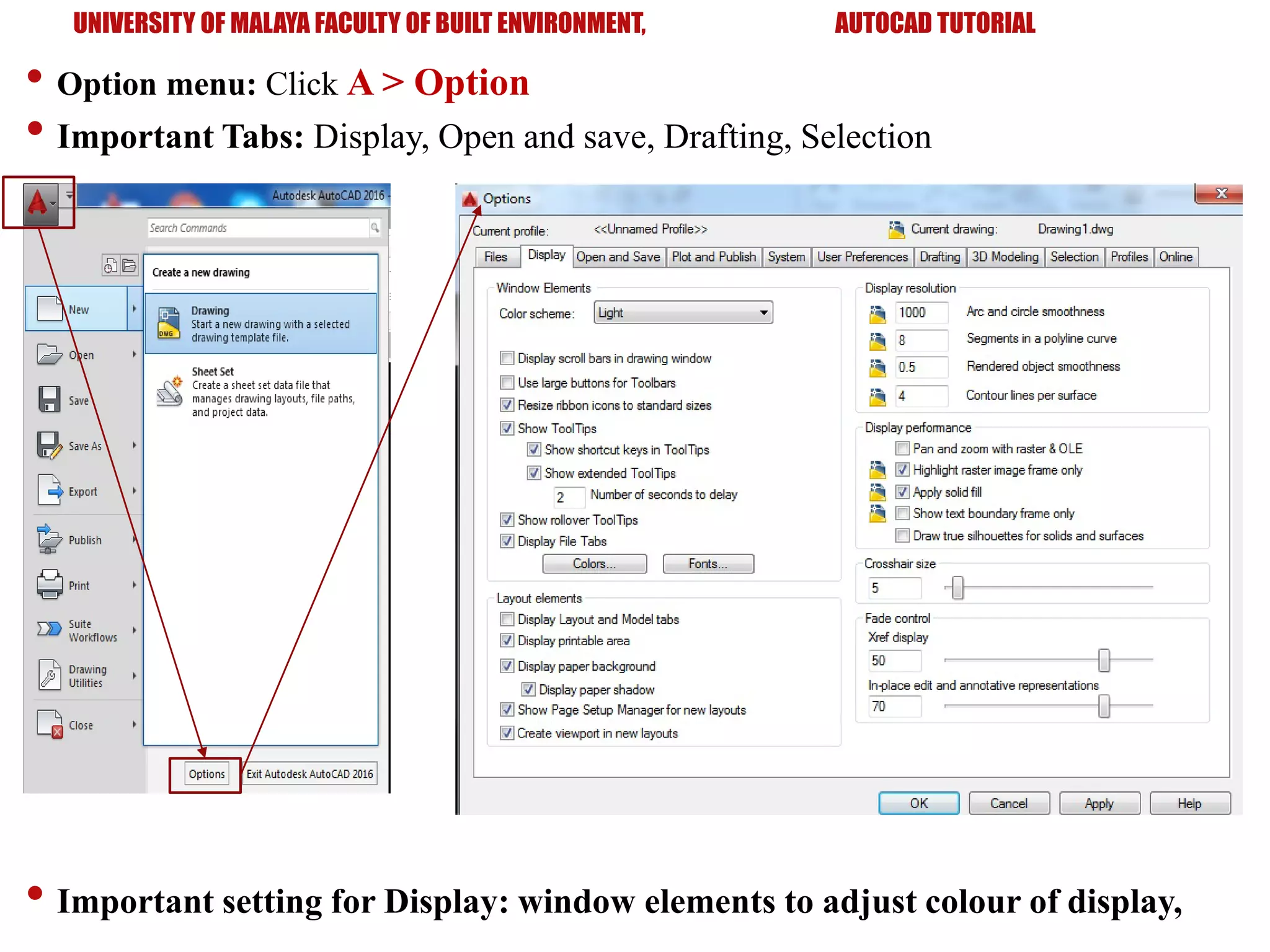Enable Display Layout and Model tabs
Viewport: 1270px width, 952px height.
507,619
